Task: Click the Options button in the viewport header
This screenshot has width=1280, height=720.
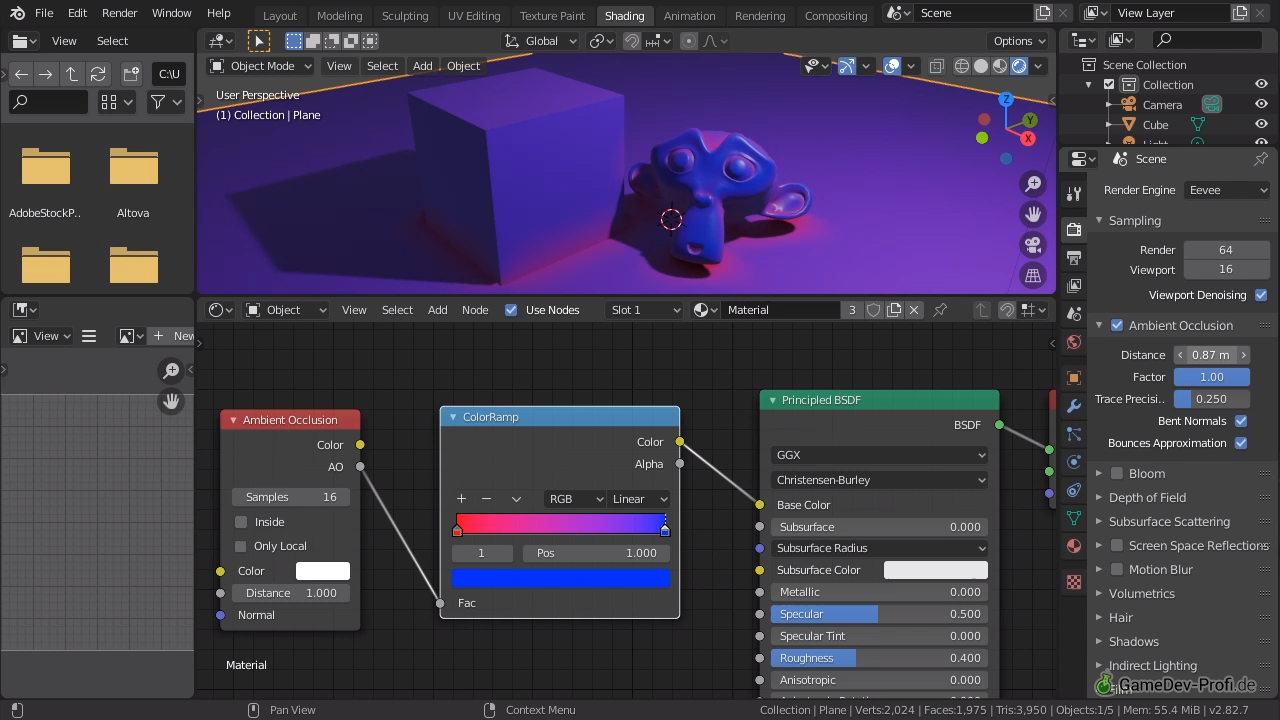Action: [x=1019, y=41]
